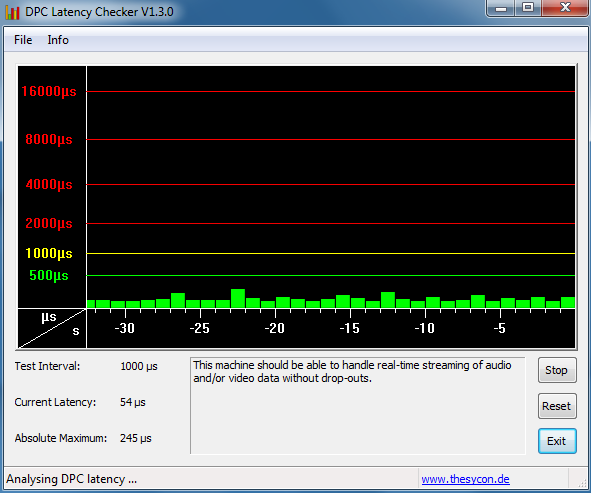Exit the application
Screen dimensions: 591x493
click(x=557, y=441)
